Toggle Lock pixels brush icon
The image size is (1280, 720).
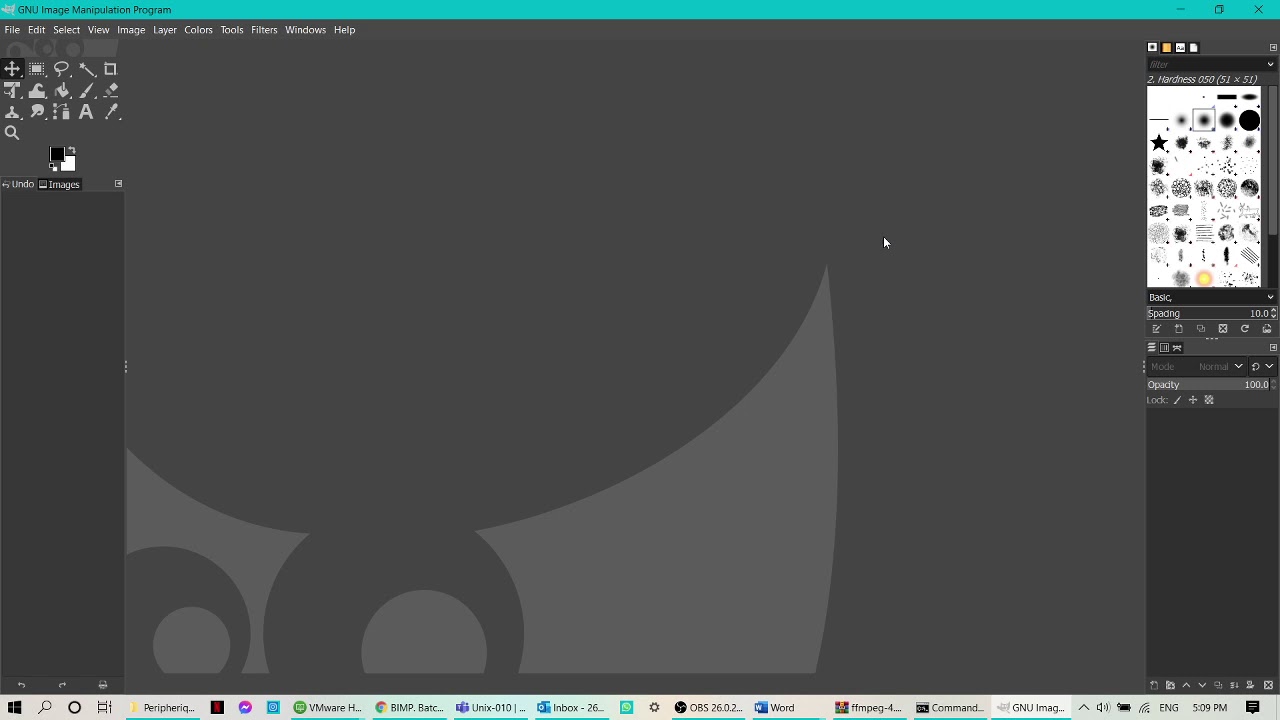coord(1177,400)
